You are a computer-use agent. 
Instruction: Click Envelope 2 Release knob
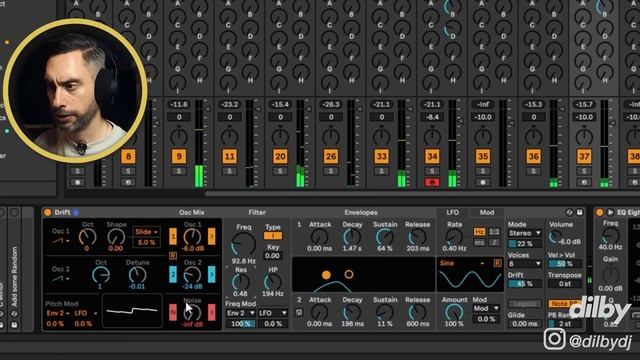click(417, 312)
